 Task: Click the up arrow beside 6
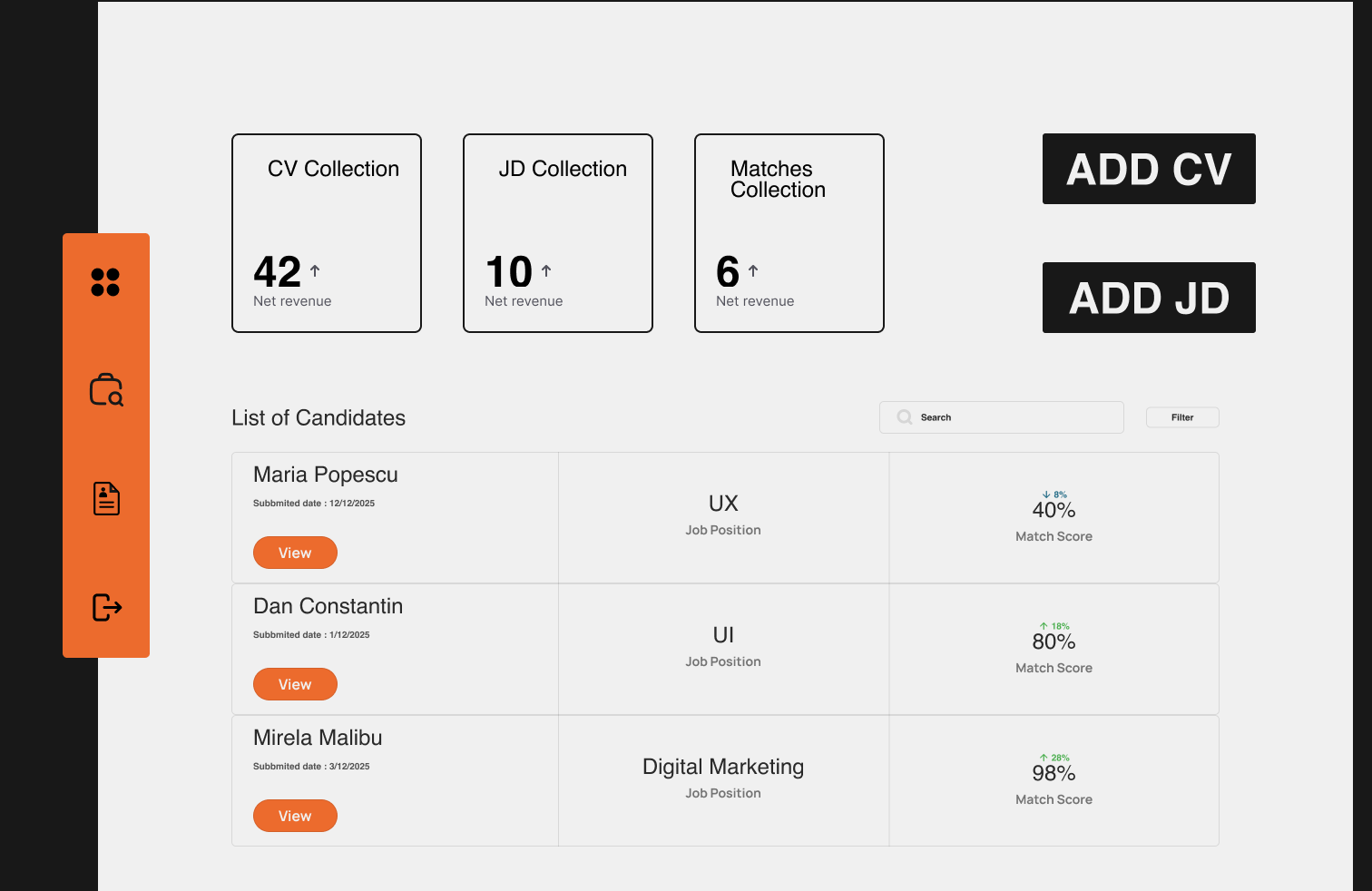pyautogui.click(x=753, y=270)
